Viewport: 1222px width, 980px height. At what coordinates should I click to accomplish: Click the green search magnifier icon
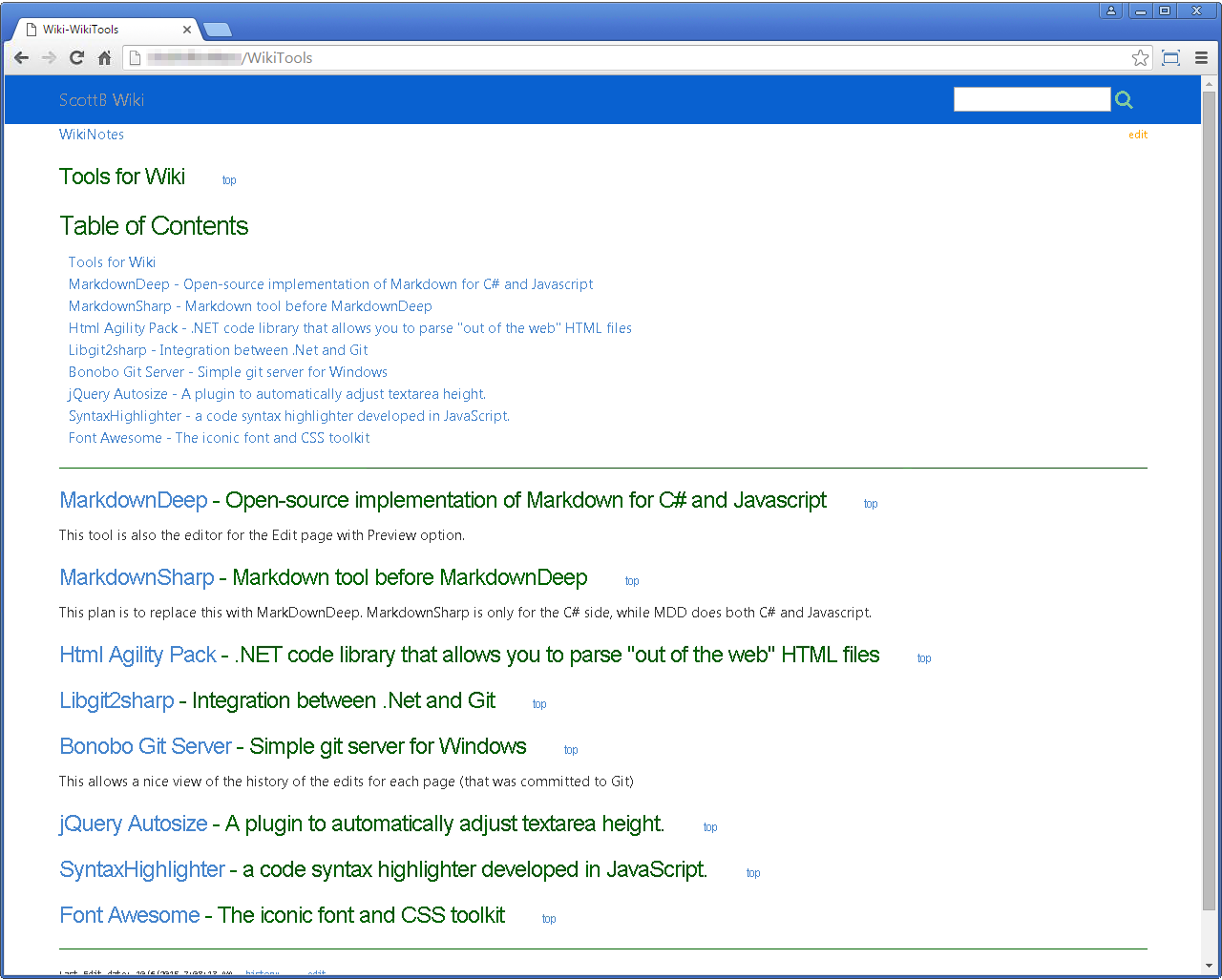coord(1124,100)
